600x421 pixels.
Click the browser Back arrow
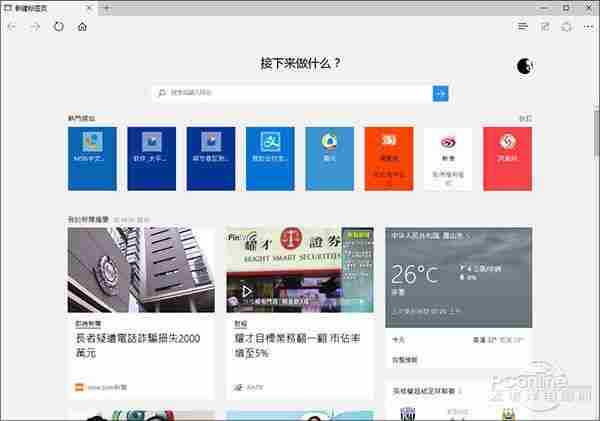(x=12, y=26)
